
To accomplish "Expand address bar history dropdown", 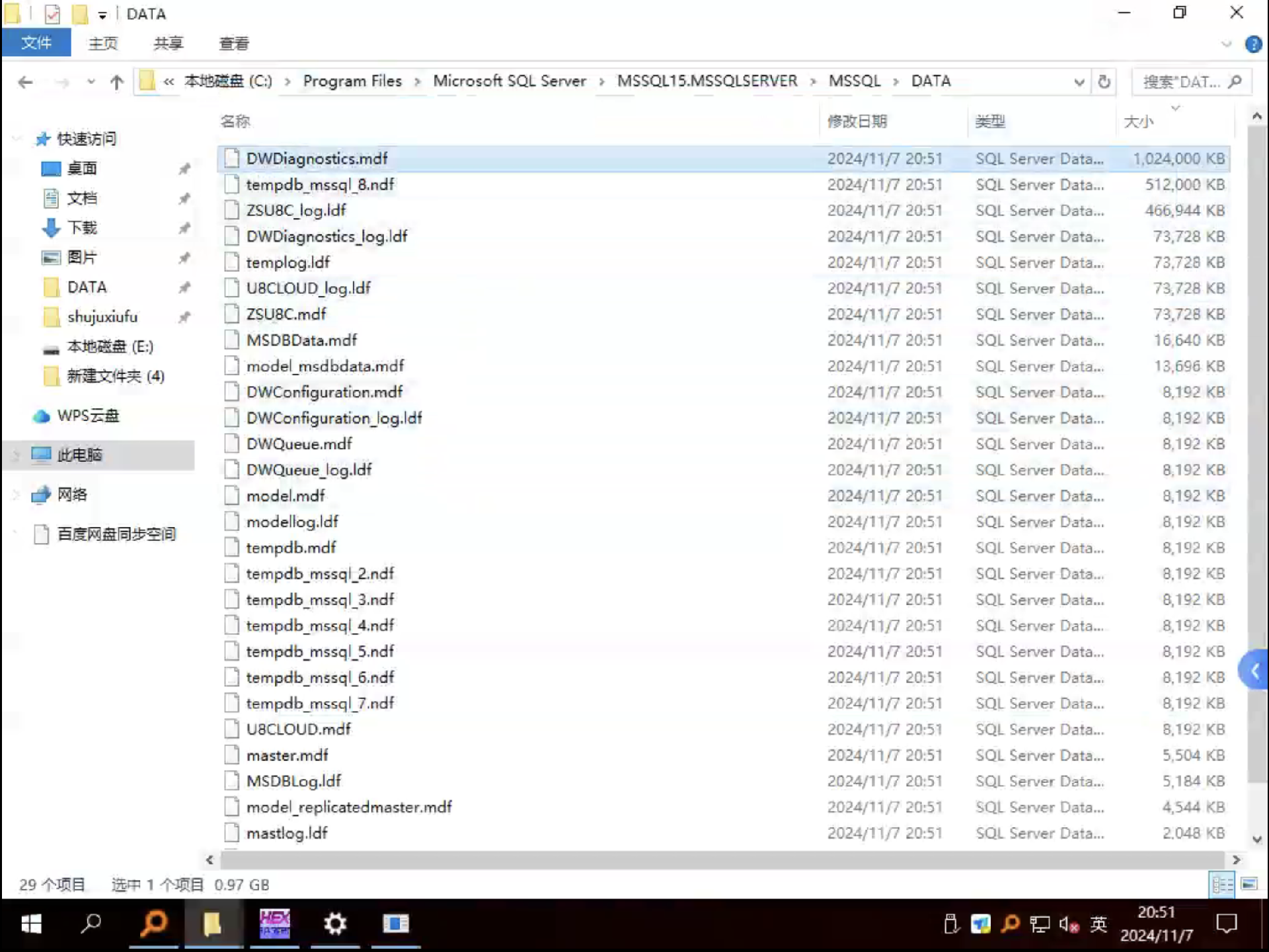I will [x=1079, y=82].
